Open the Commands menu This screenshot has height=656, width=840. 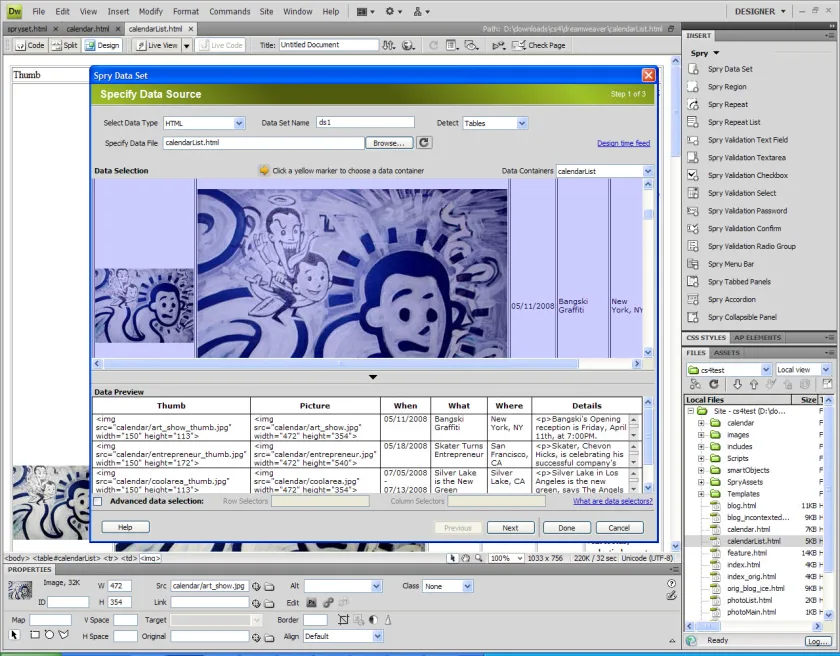click(229, 11)
